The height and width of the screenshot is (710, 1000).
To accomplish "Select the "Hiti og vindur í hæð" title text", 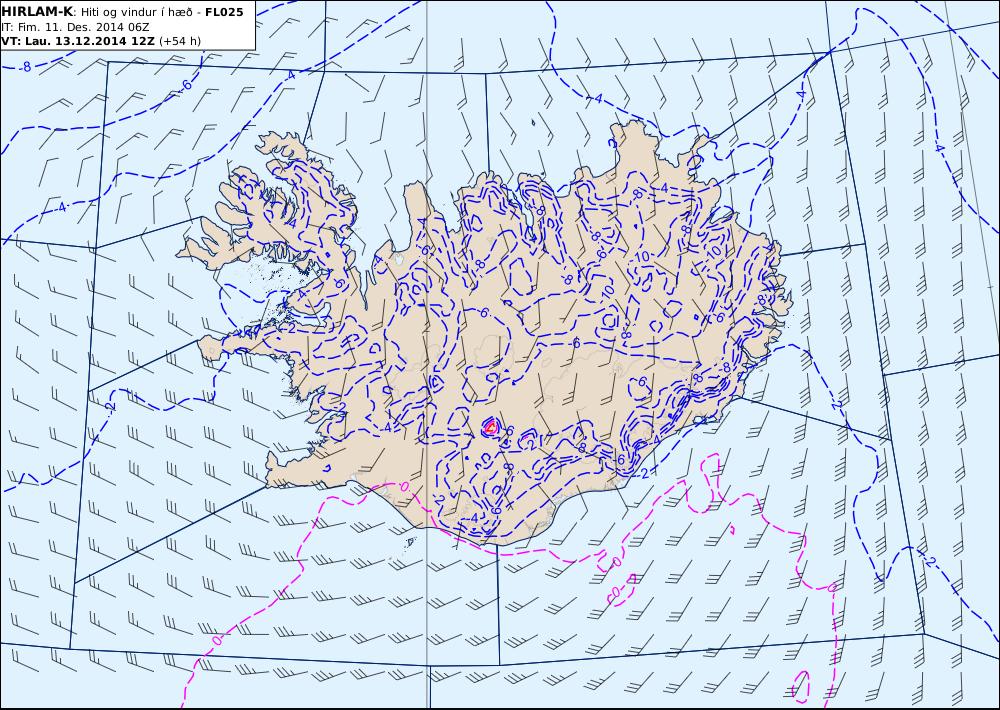I will coord(138,12).
